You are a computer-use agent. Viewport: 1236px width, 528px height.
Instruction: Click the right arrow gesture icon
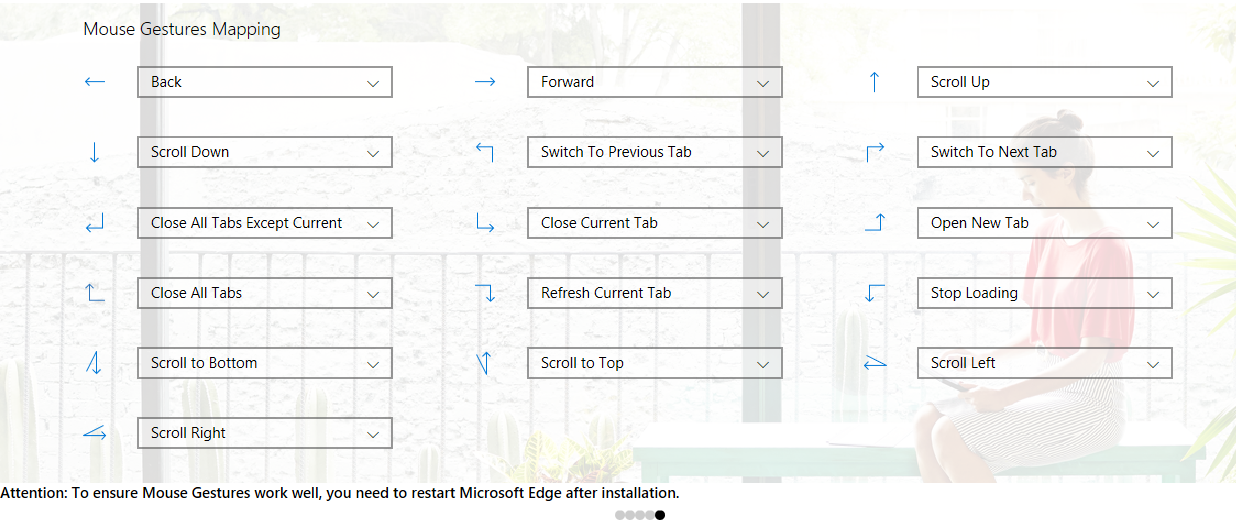coord(485,82)
